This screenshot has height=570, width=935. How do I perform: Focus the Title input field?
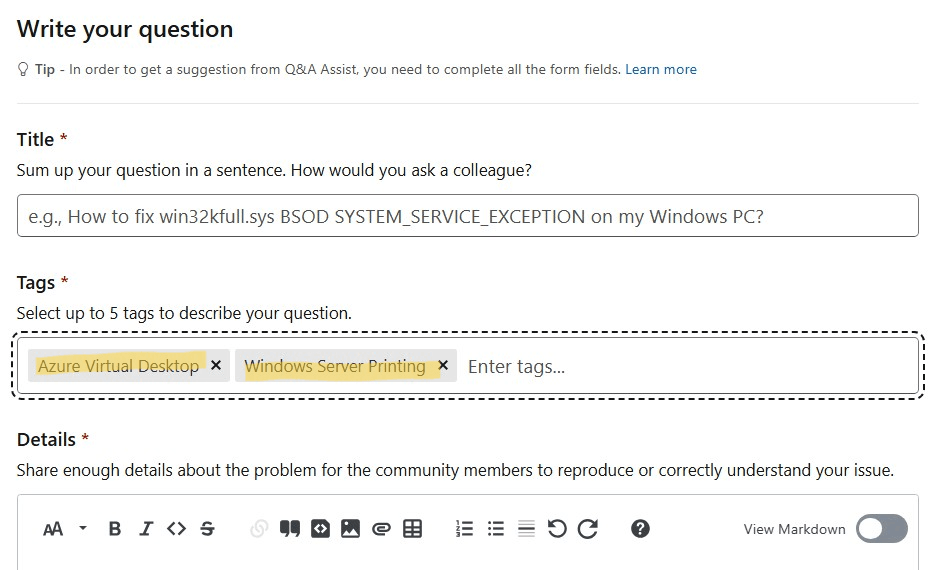click(468, 216)
